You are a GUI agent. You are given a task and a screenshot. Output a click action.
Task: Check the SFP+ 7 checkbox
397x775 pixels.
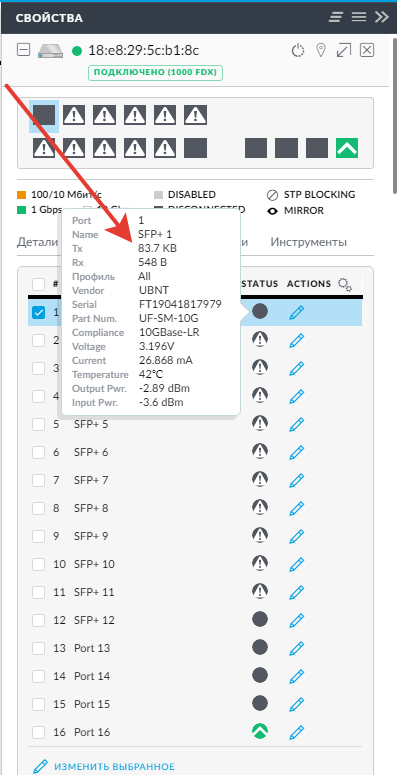click(39, 480)
